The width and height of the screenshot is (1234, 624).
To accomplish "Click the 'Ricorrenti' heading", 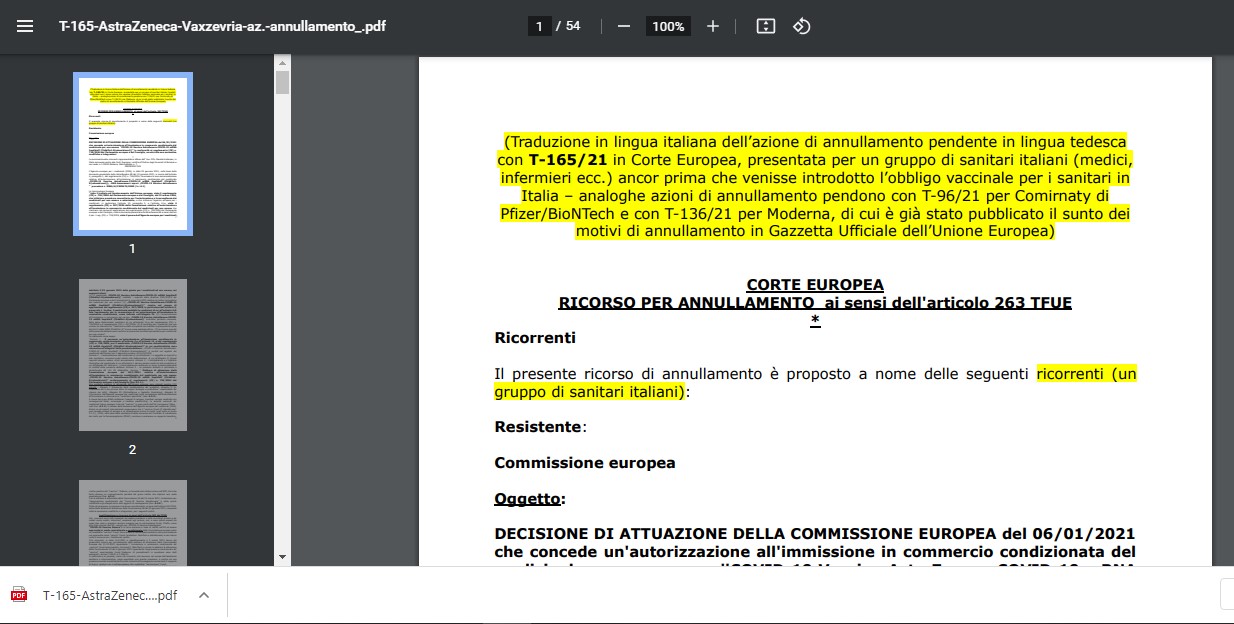I will point(535,338).
